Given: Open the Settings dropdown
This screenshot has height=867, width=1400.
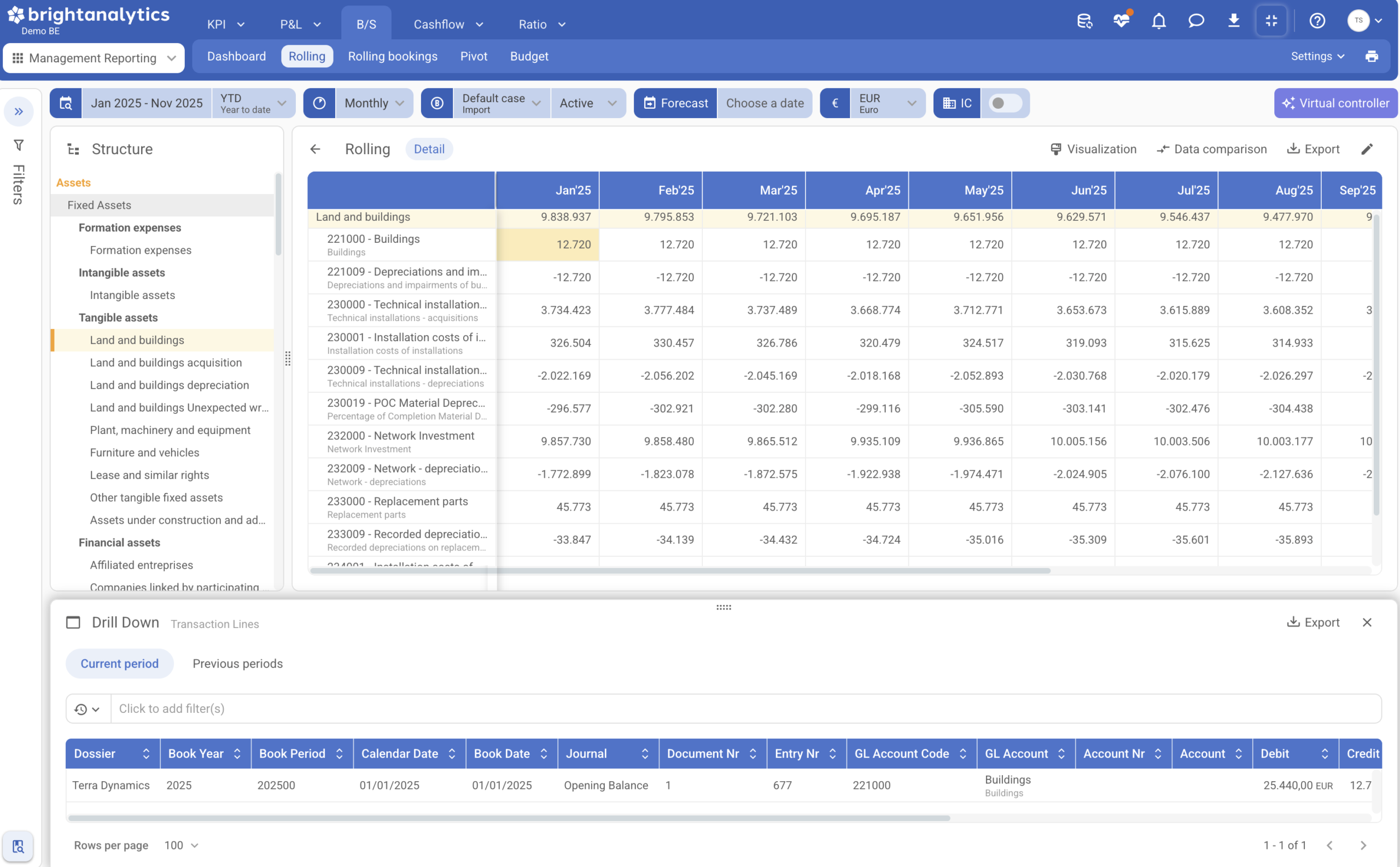Looking at the screenshot, I should coord(1317,56).
